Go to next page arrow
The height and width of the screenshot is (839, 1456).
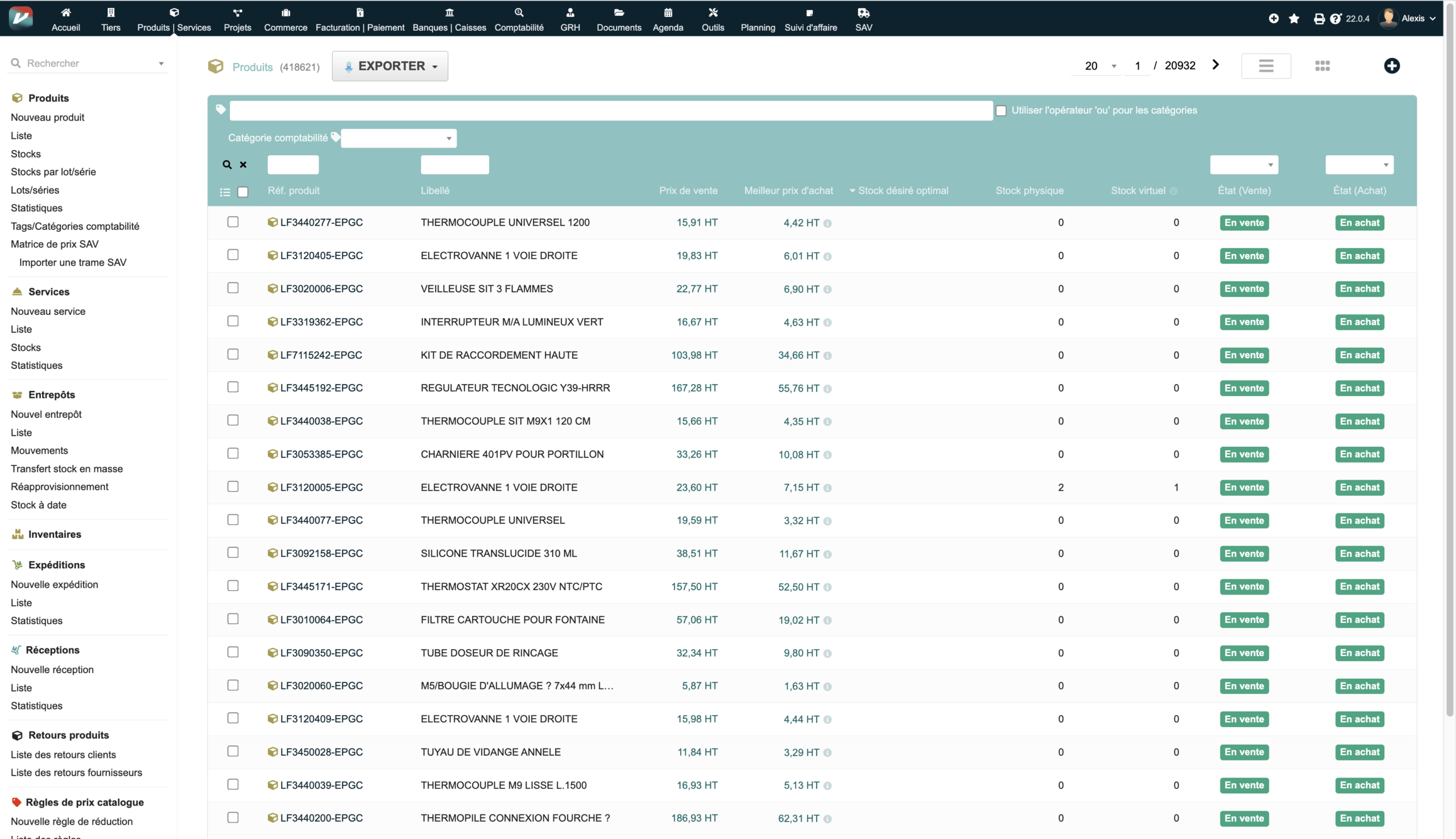[1215, 65]
